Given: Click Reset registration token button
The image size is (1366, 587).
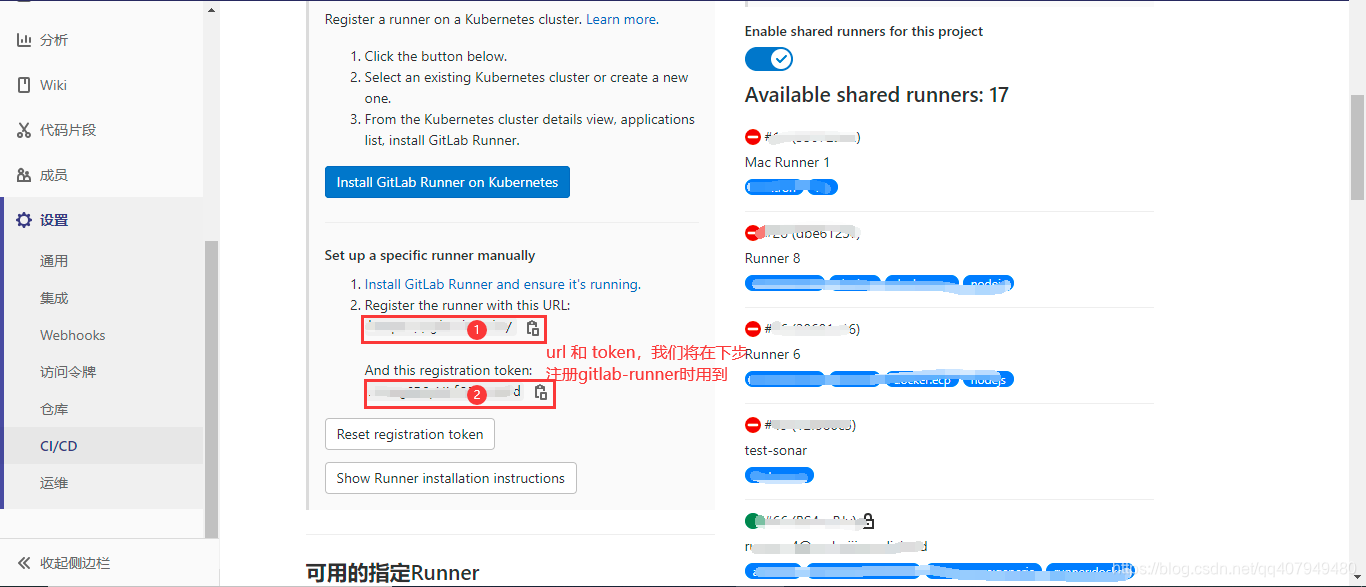Looking at the screenshot, I should [x=410, y=434].
